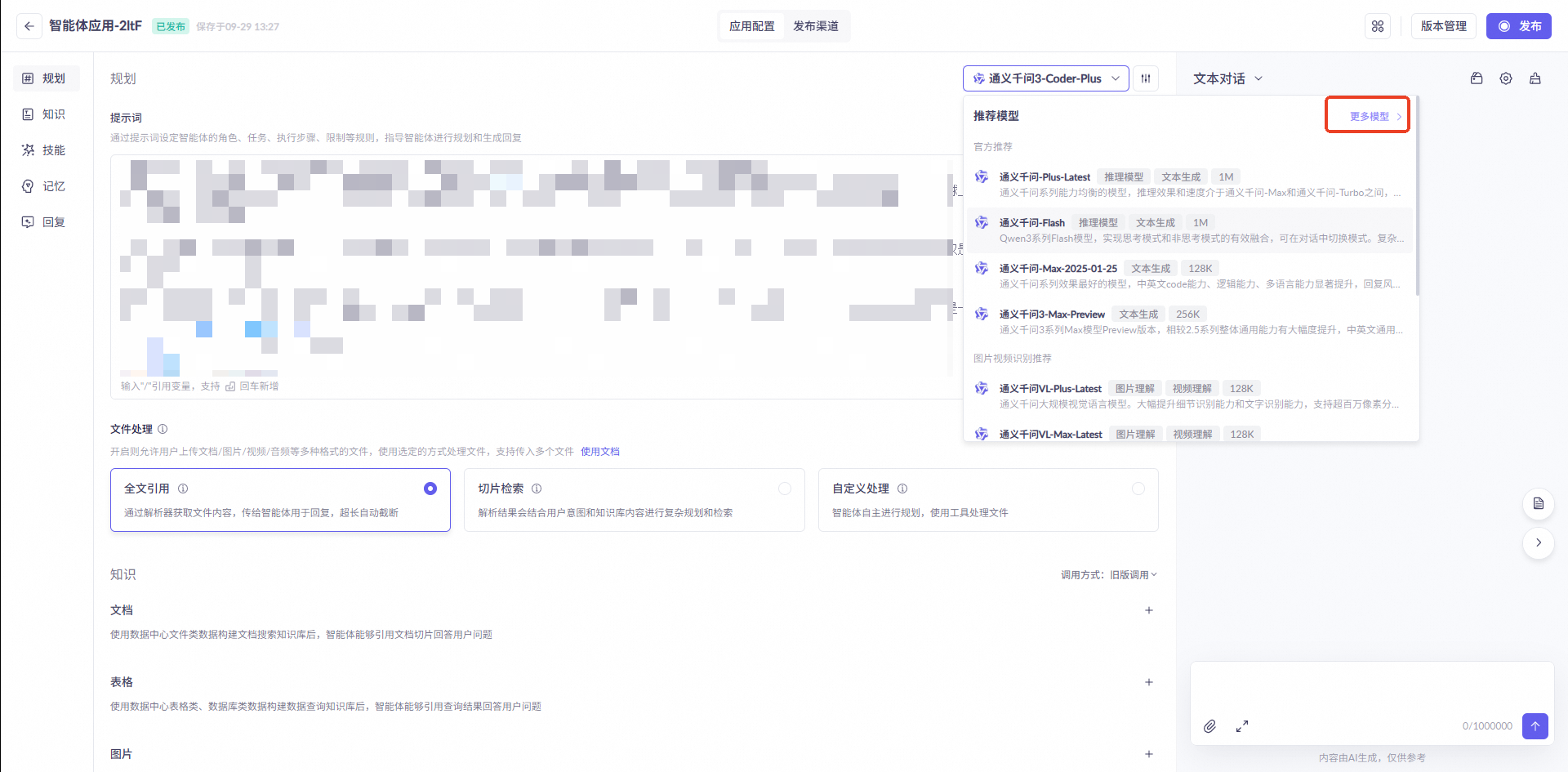Click the 发布 publish button
Viewport: 1568px width, 772px height.
(1519, 26)
